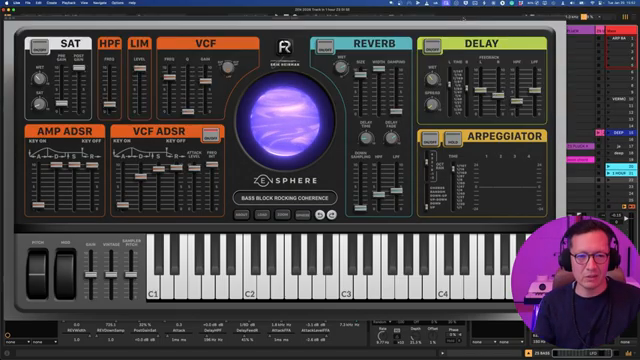Click the VINTAGE slider handle
This screenshot has width=640, height=360.
click(111, 274)
